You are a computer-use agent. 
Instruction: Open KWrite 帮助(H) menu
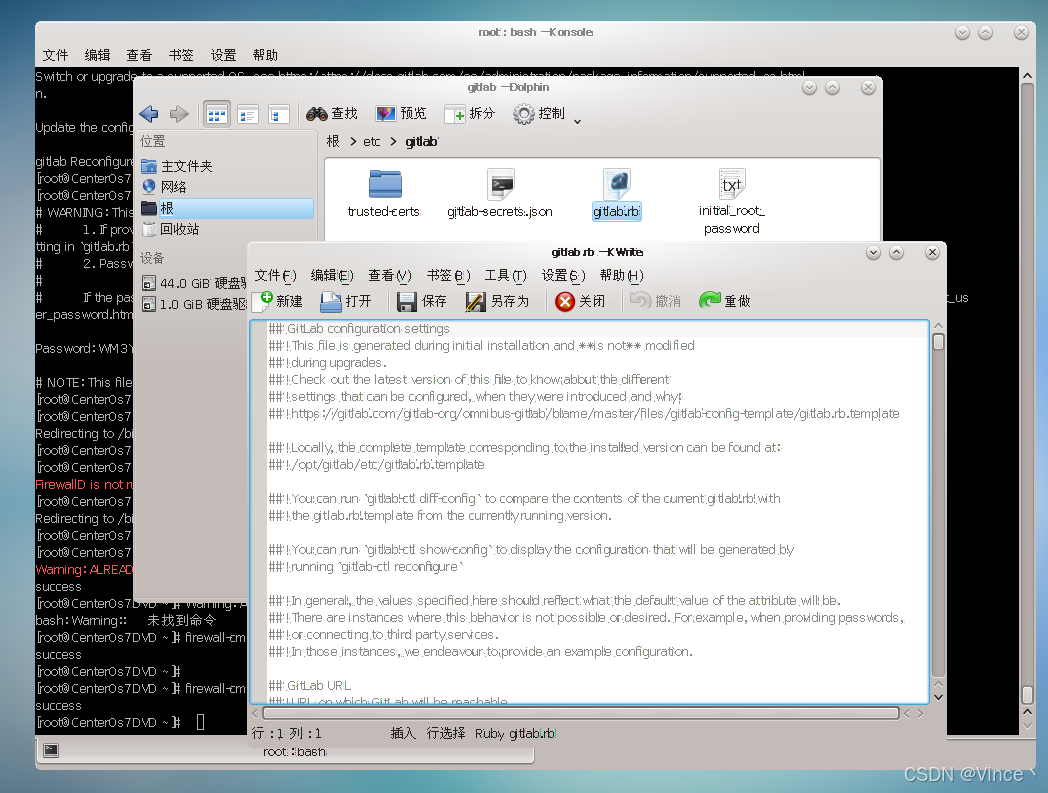pyautogui.click(x=622, y=275)
